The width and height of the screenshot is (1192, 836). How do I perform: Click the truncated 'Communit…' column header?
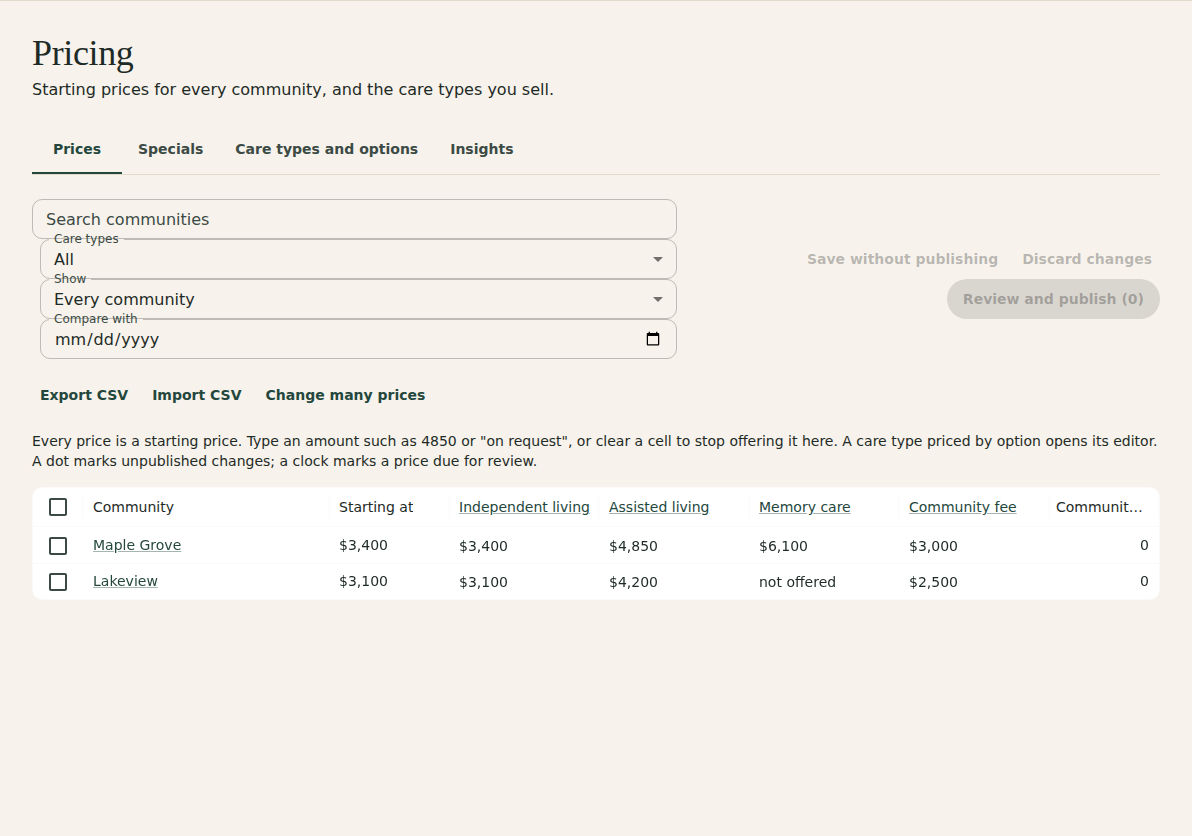(x=1098, y=507)
